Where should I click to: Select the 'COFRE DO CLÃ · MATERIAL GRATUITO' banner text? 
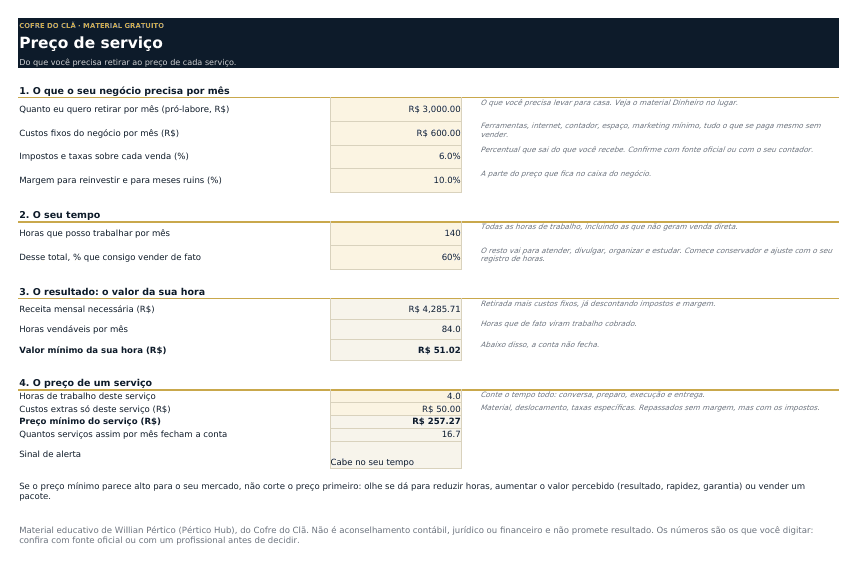point(91,25)
